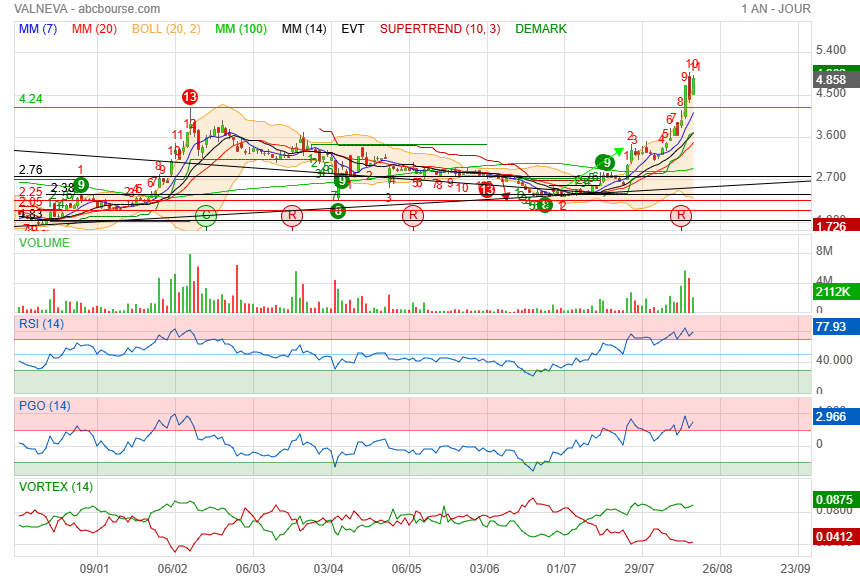Click the 23/09 date axis label
The height and width of the screenshot is (579, 860).
[795, 569]
